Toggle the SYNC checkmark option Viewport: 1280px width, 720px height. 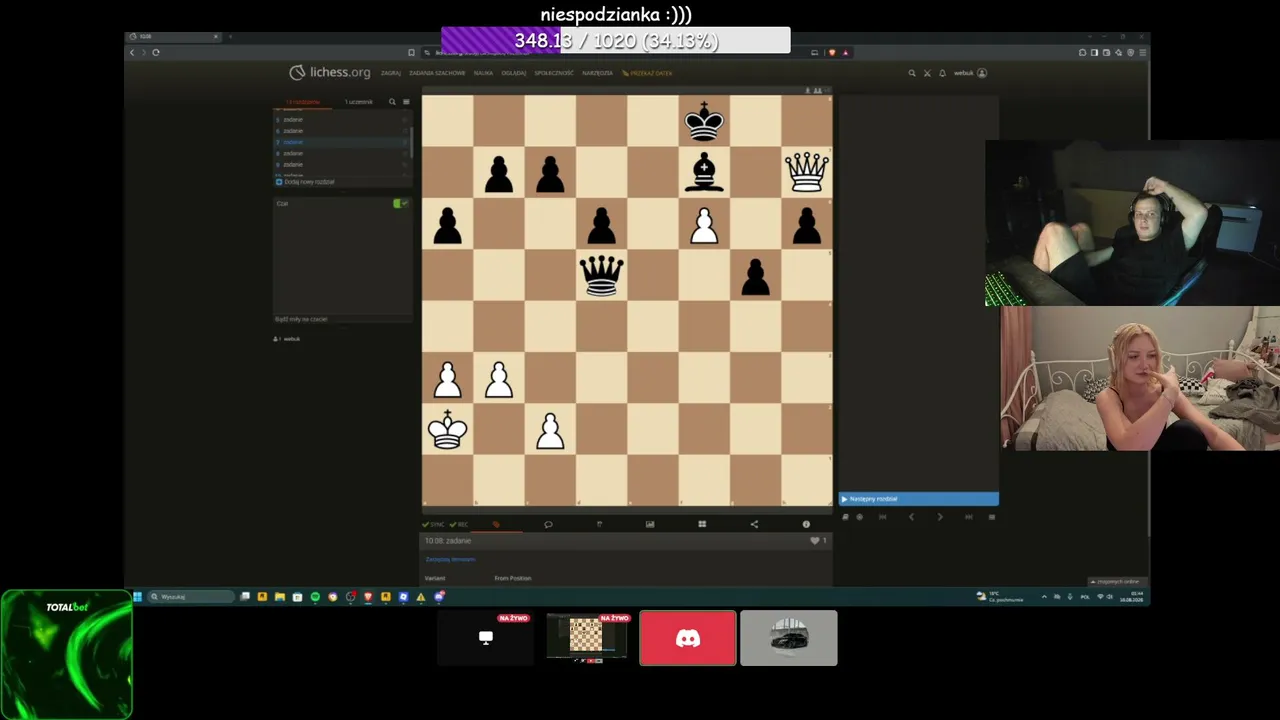click(x=433, y=524)
